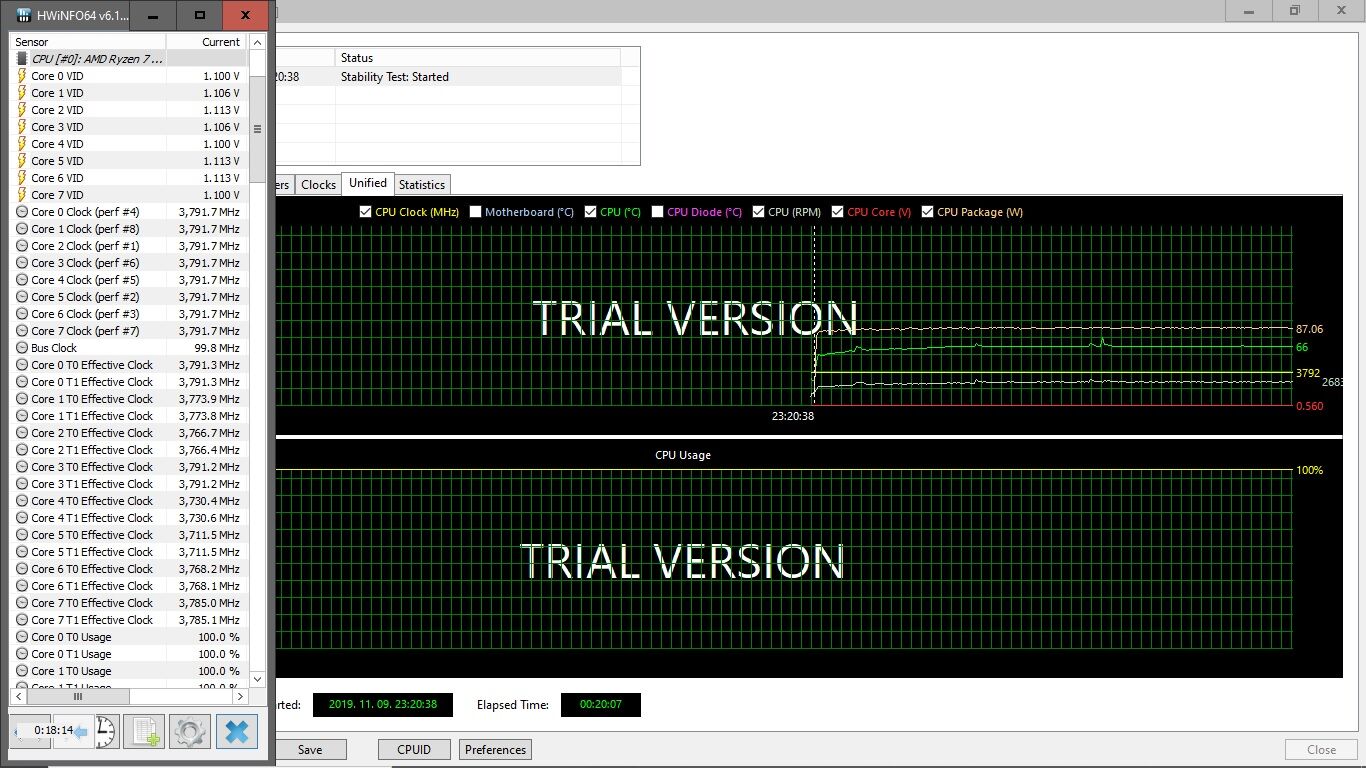The width and height of the screenshot is (1366, 768).
Task: Click the horizontal scrollbar thumb in the sensor list
Action: (78, 696)
